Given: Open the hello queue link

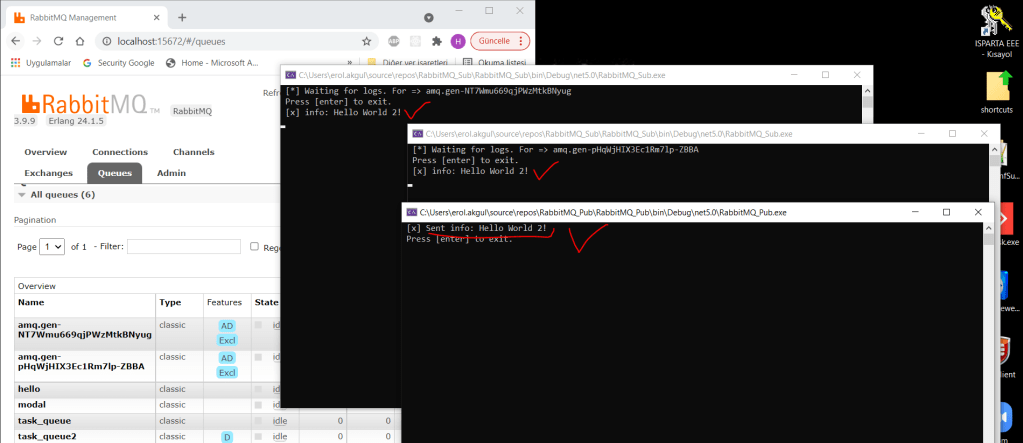Looking at the screenshot, I should click(30, 388).
